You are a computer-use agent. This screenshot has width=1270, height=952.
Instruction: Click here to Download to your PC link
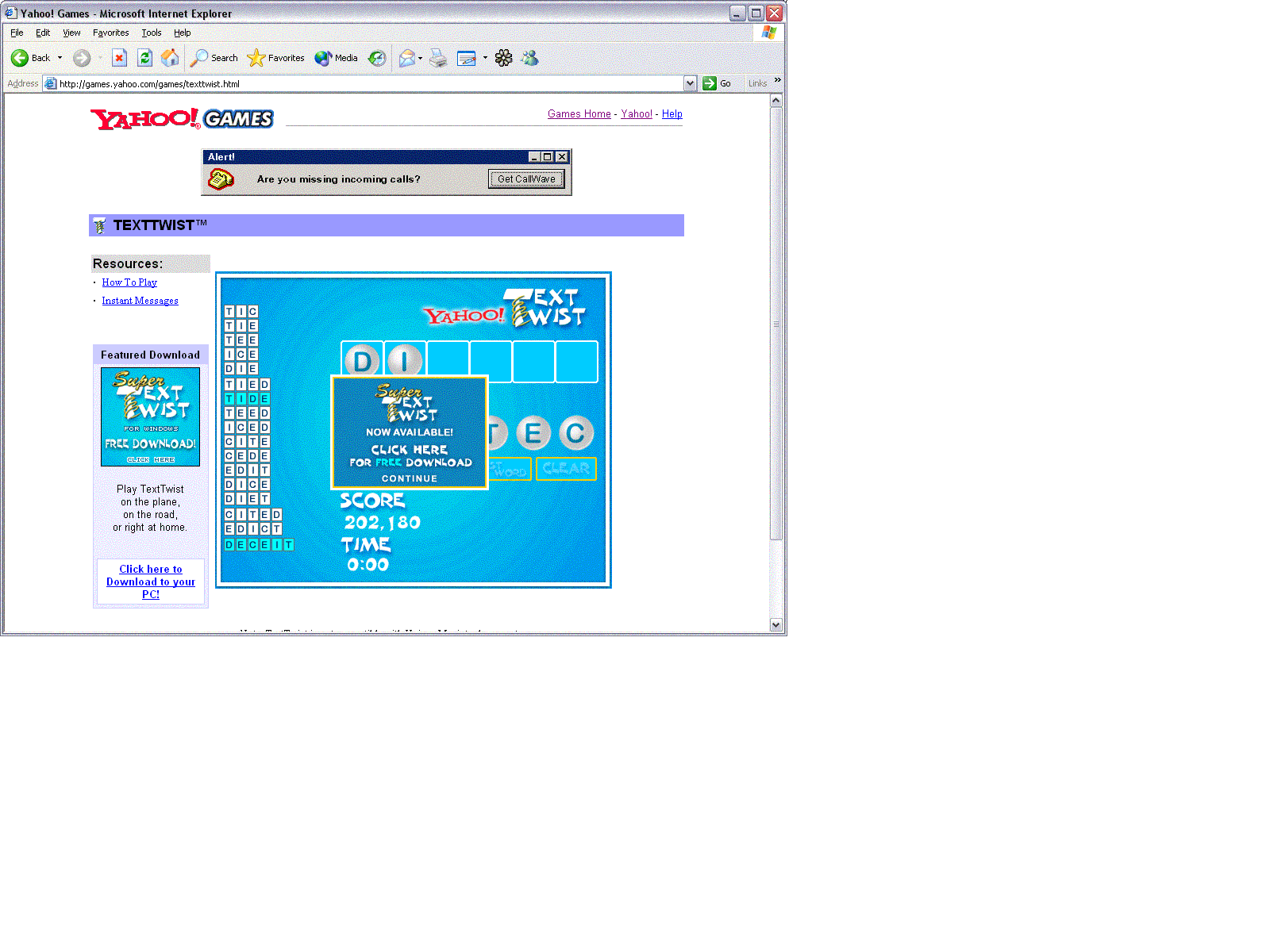point(151,582)
